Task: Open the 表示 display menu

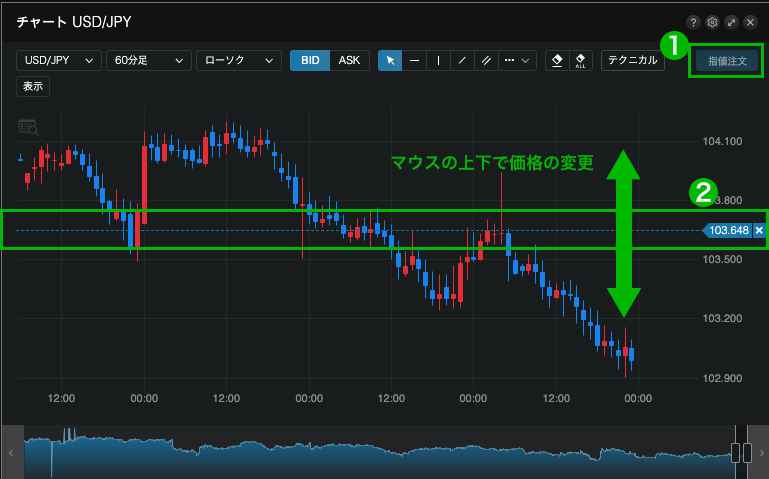Action: pyautogui.click(x=33, y=86)
